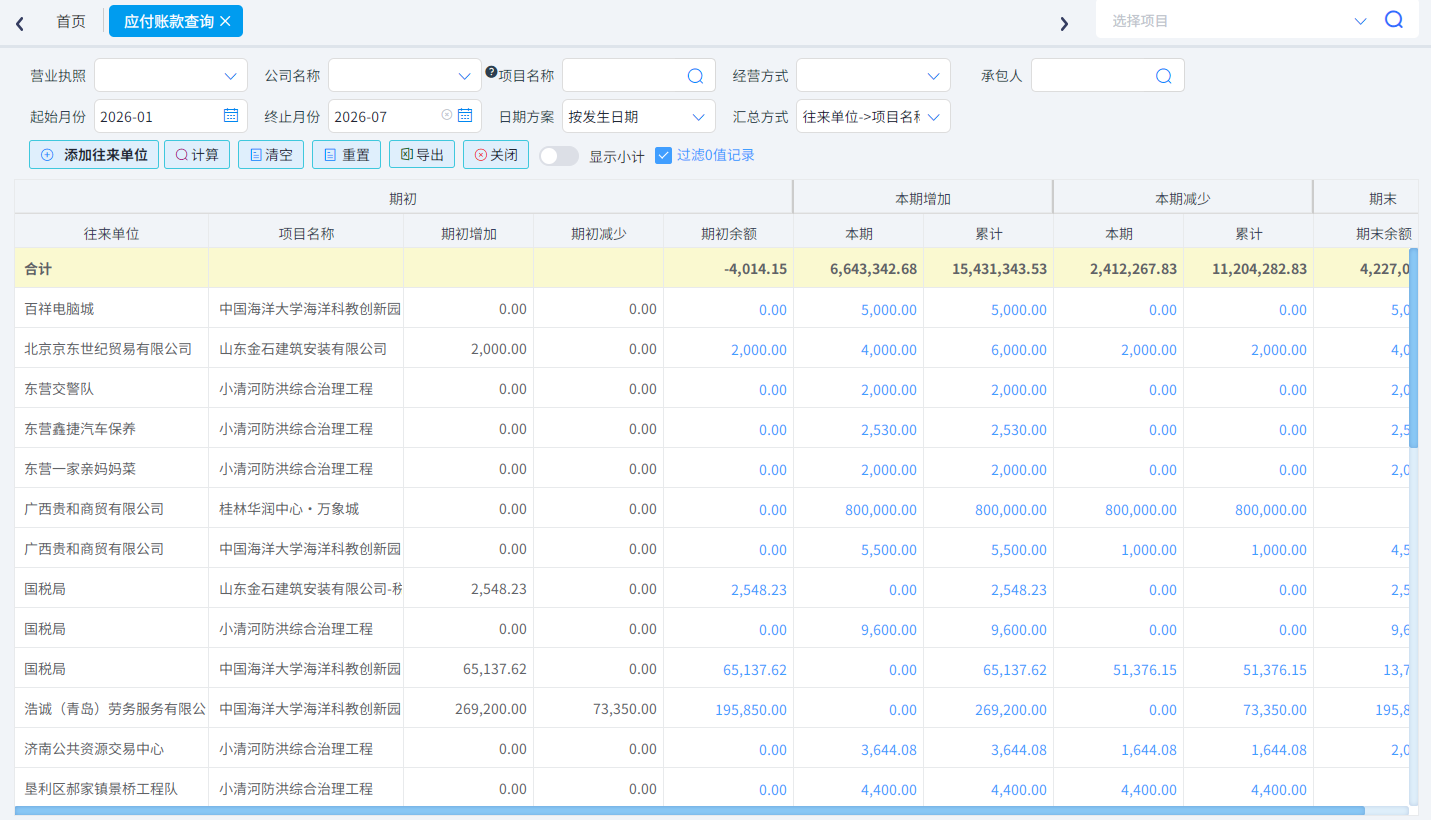The width and height of the screenshot is (1431, 820).
Task: Click the left tab-scroll chevron
Action: tap(20, 23)
